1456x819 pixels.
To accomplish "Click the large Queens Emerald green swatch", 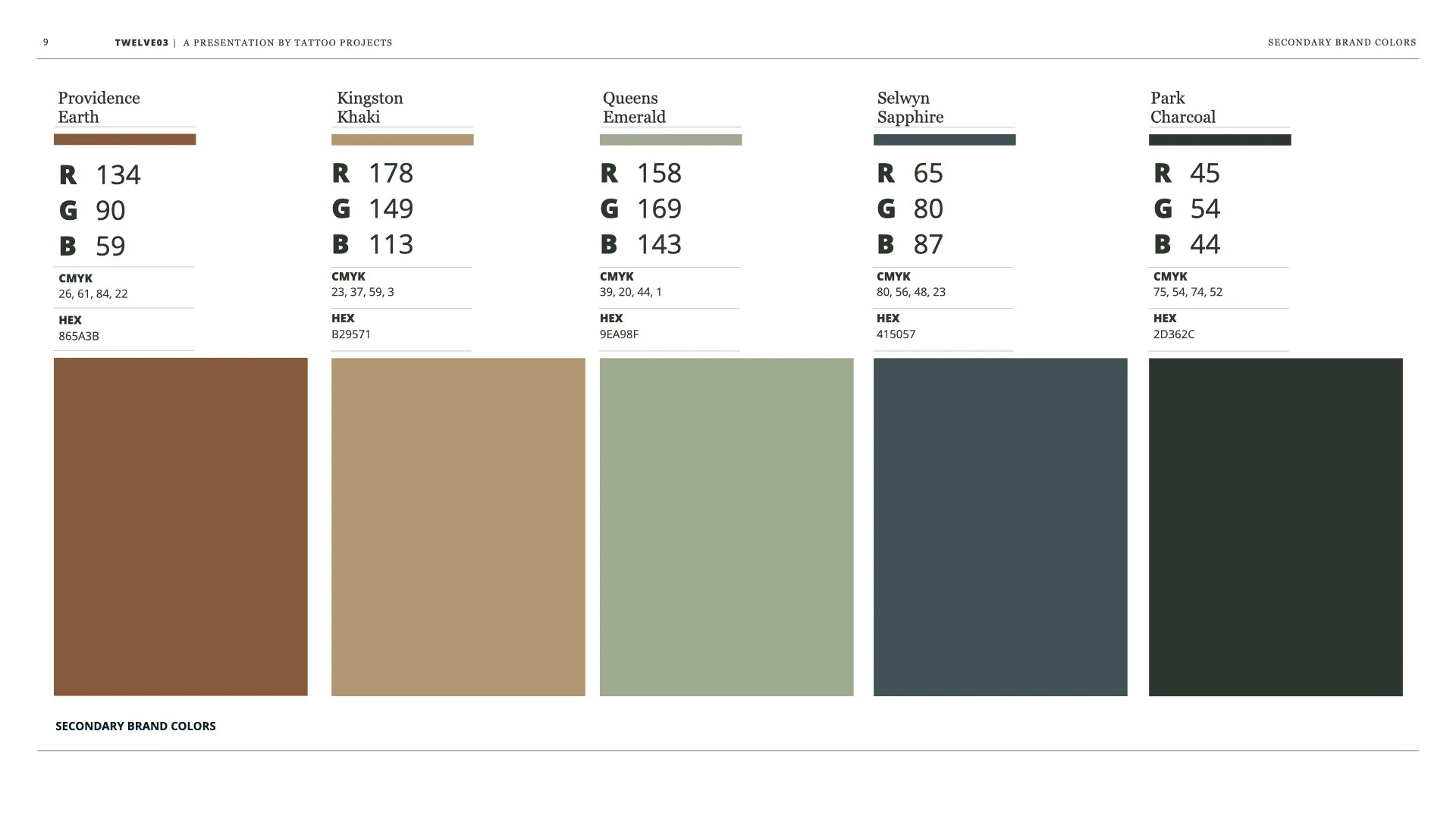I will tap(726, 526).
